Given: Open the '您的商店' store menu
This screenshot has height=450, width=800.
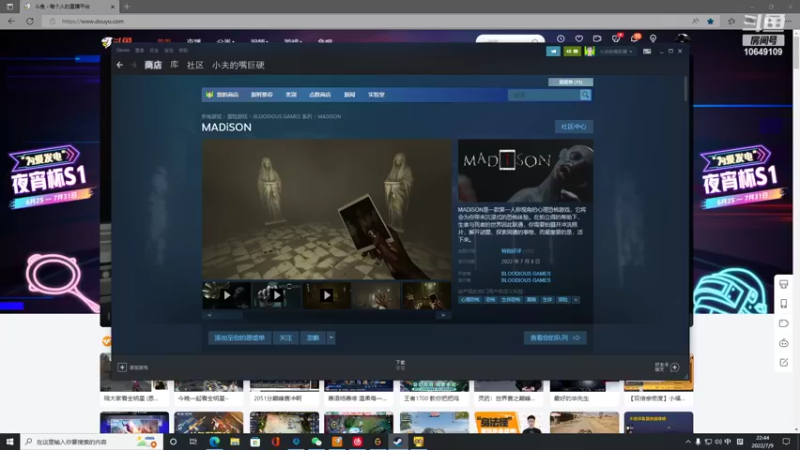Looking at the screenshot, I should point(227,94).
